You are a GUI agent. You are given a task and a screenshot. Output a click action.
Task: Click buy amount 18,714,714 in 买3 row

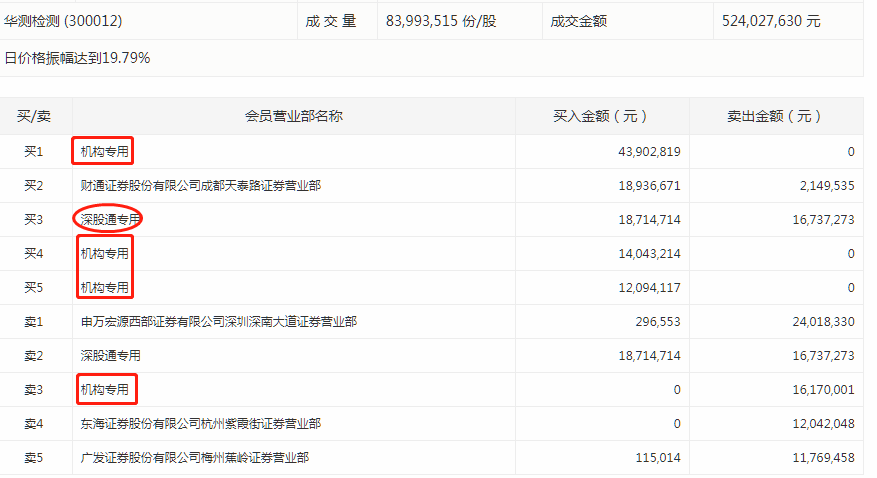tap(649, 220)
